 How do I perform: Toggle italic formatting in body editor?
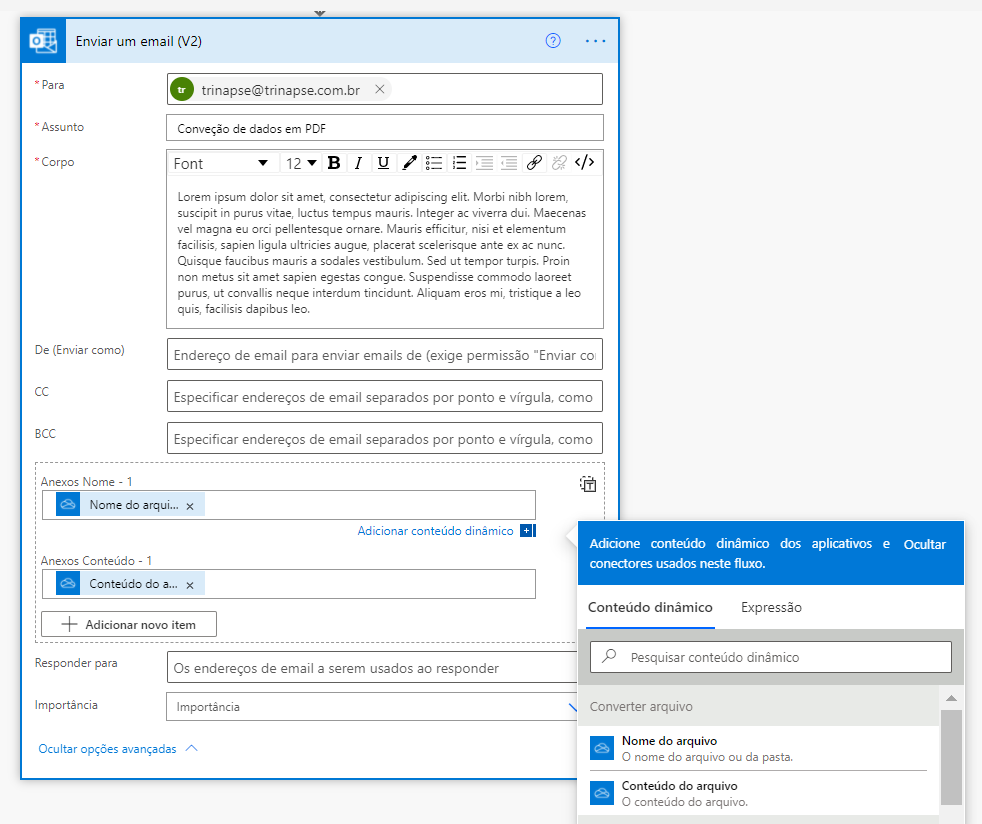[357, 163]
